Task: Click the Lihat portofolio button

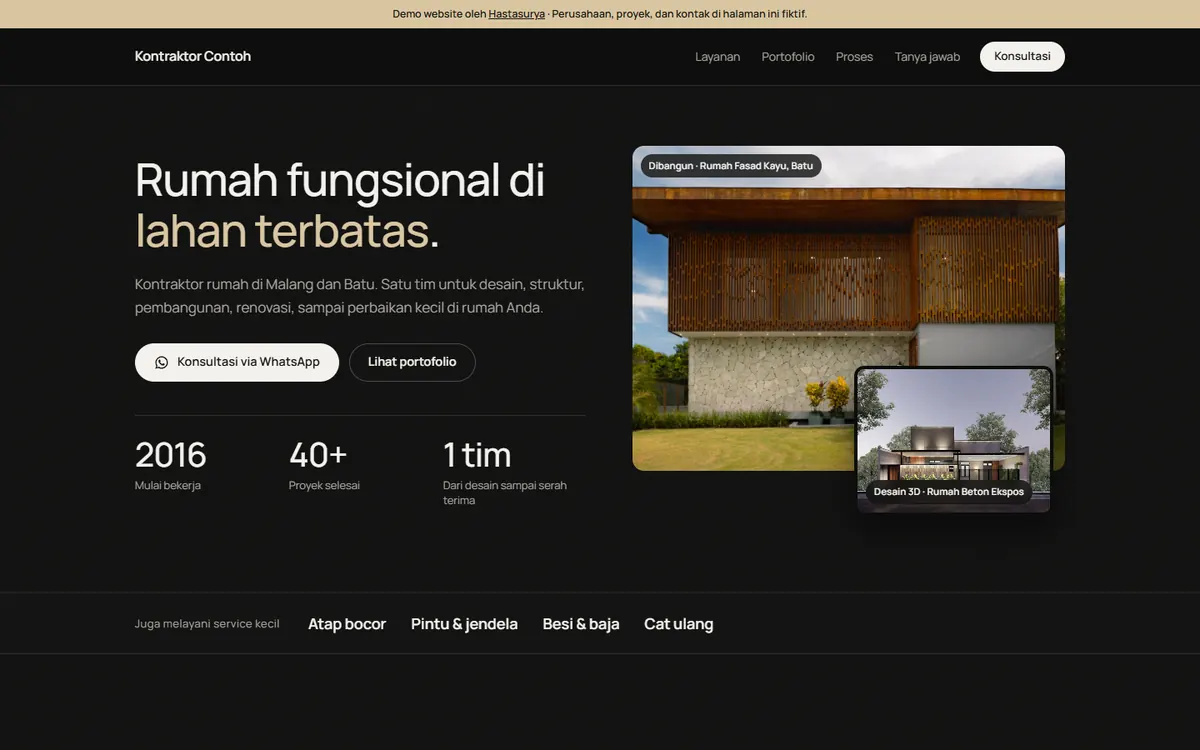Action: click(x=412, y=362)
